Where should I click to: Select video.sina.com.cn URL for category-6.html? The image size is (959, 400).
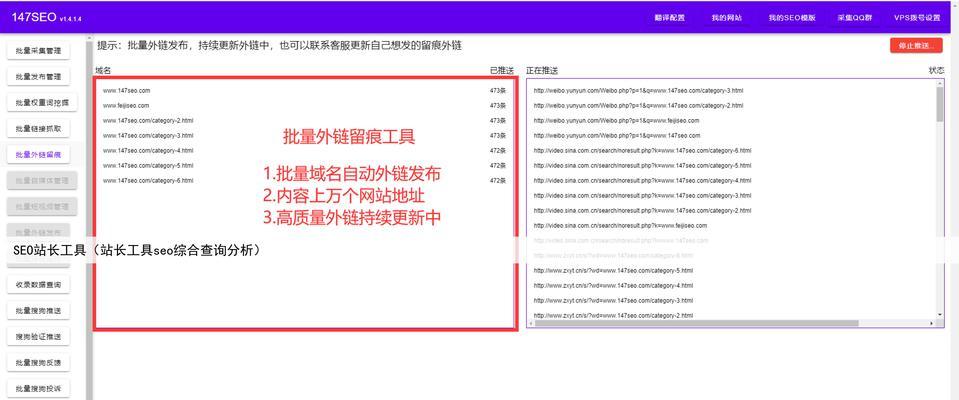click(x=642, y=150)
